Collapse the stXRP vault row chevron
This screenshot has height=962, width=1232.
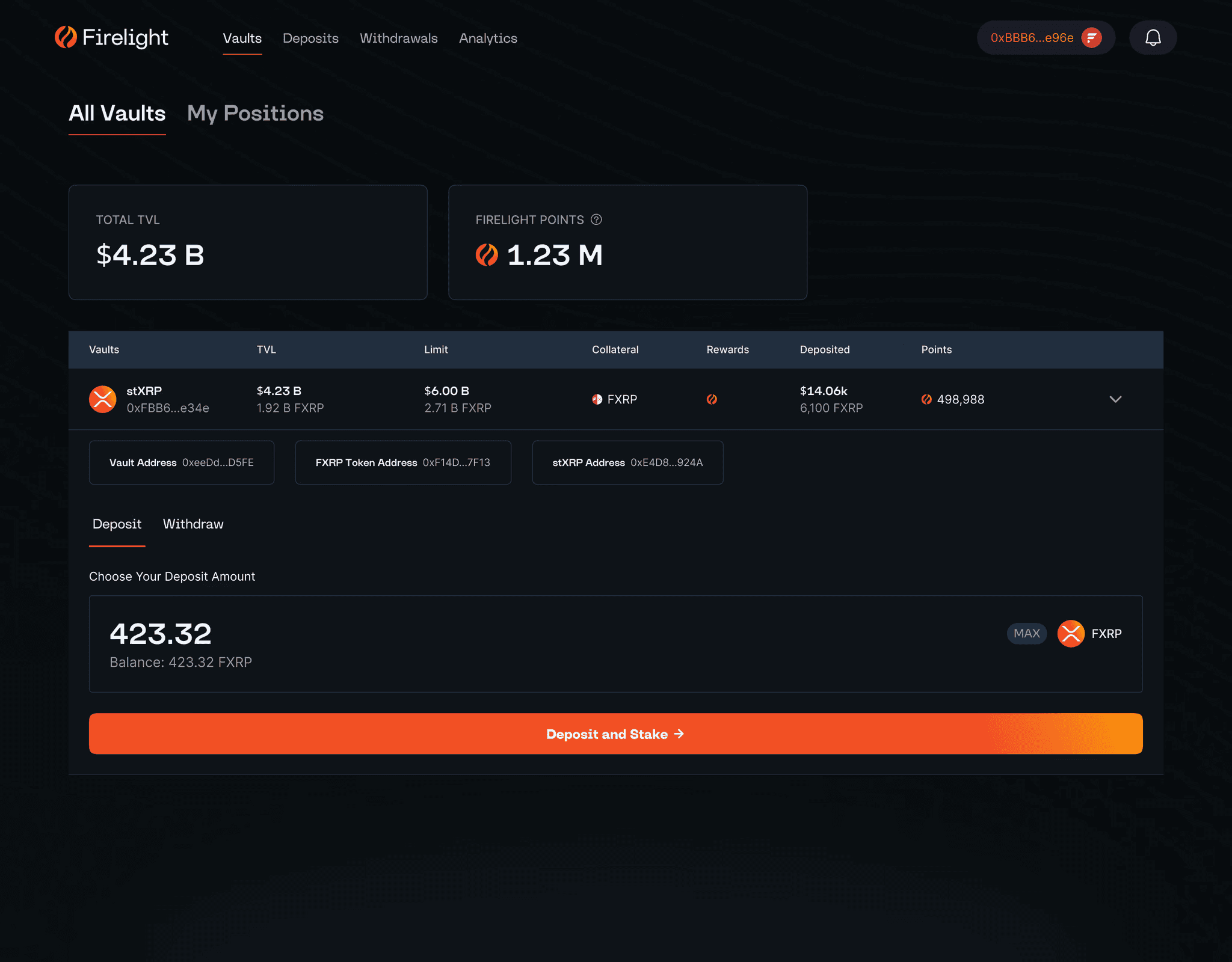[1115, 399]
